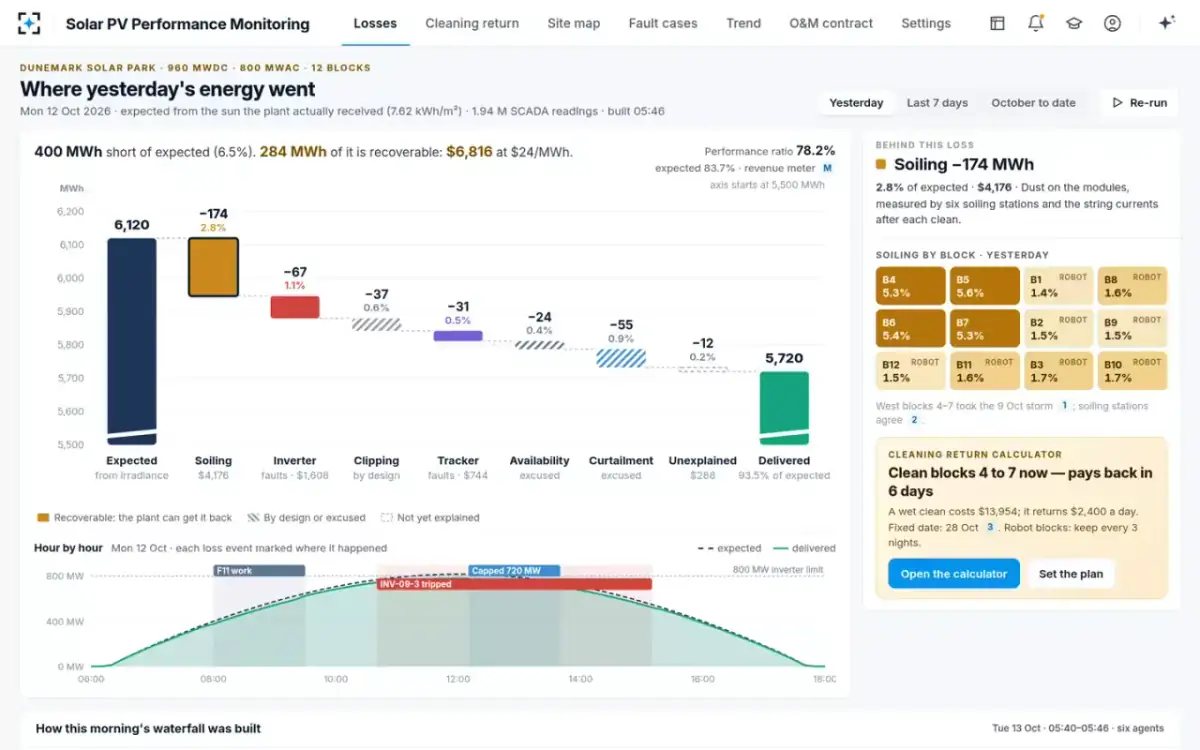Select the hatched Clipping loss bar
This screenshot has width=1200, height=750.
point(376,324)
